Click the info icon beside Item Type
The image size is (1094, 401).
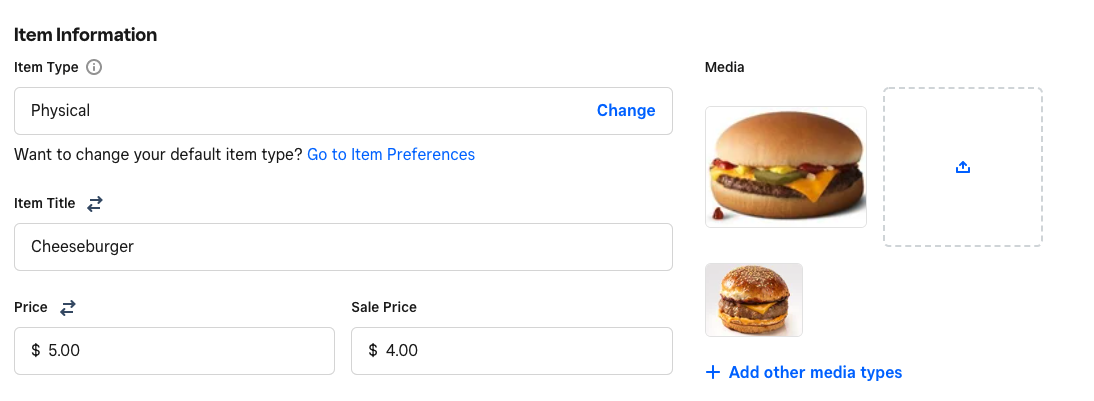[x=94, y=68]
